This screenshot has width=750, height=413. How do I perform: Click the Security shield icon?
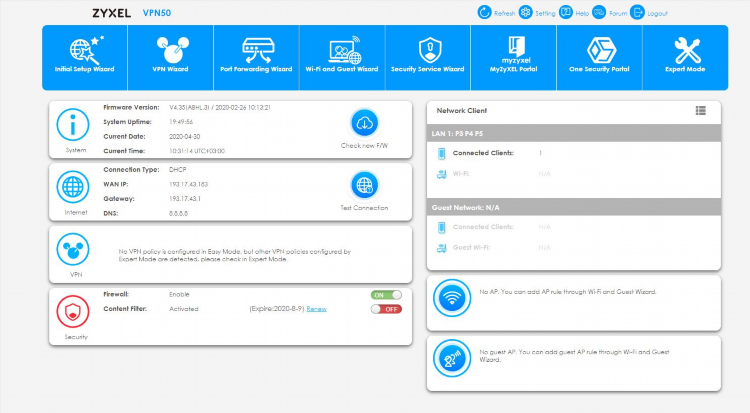pos(73,312)
